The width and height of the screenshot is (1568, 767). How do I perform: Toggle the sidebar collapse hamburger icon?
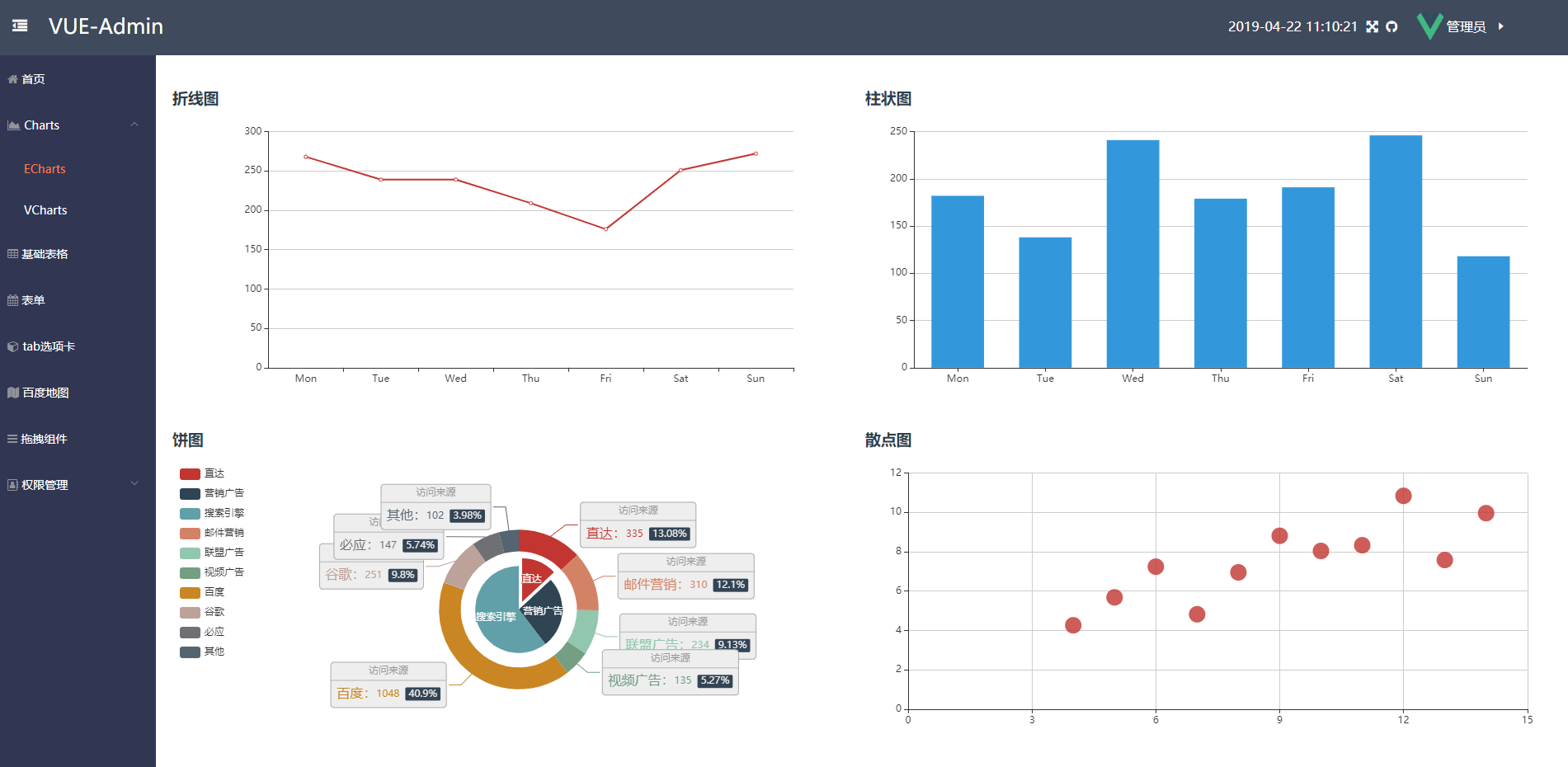click(20, 26)
